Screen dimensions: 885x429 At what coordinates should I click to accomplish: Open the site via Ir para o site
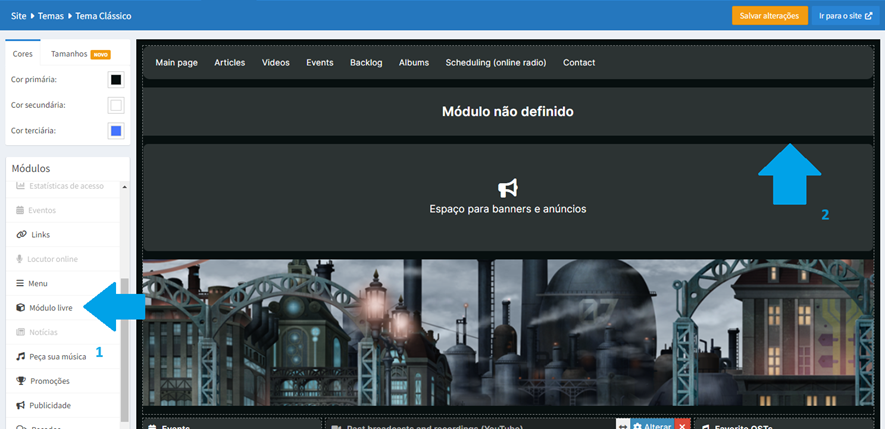point(845,16)
